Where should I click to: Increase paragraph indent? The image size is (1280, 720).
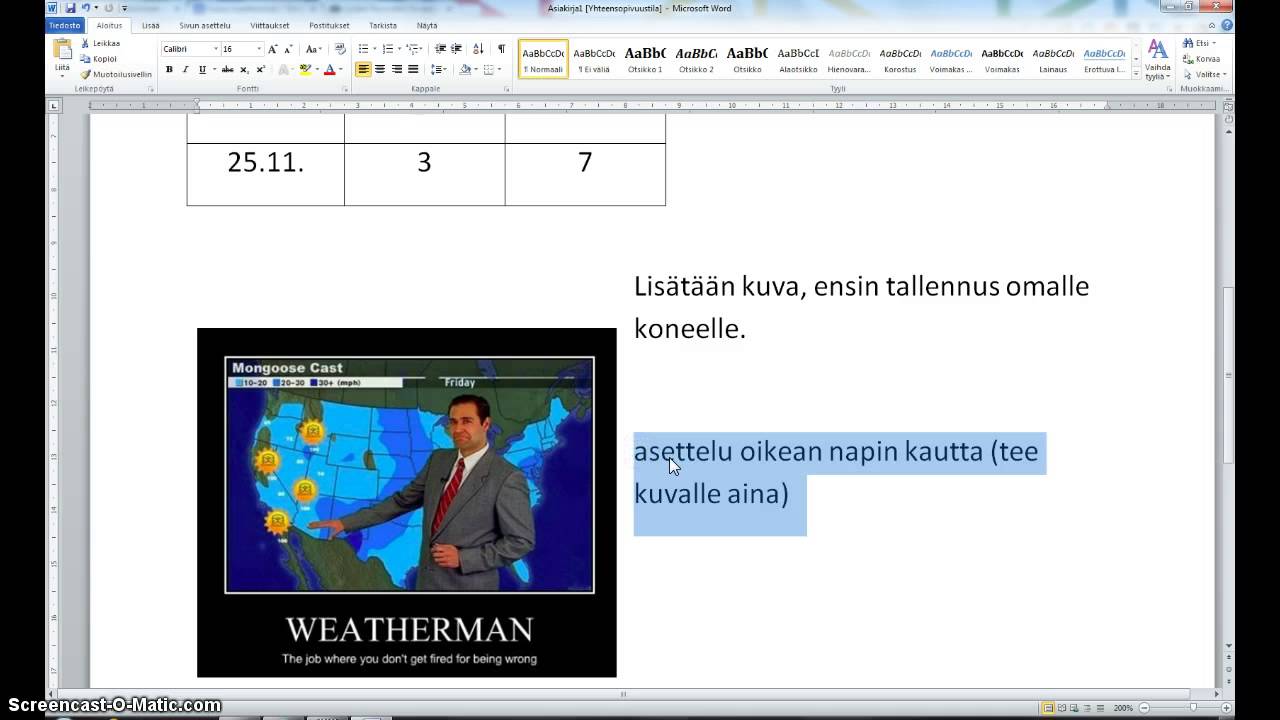[456, 49]
